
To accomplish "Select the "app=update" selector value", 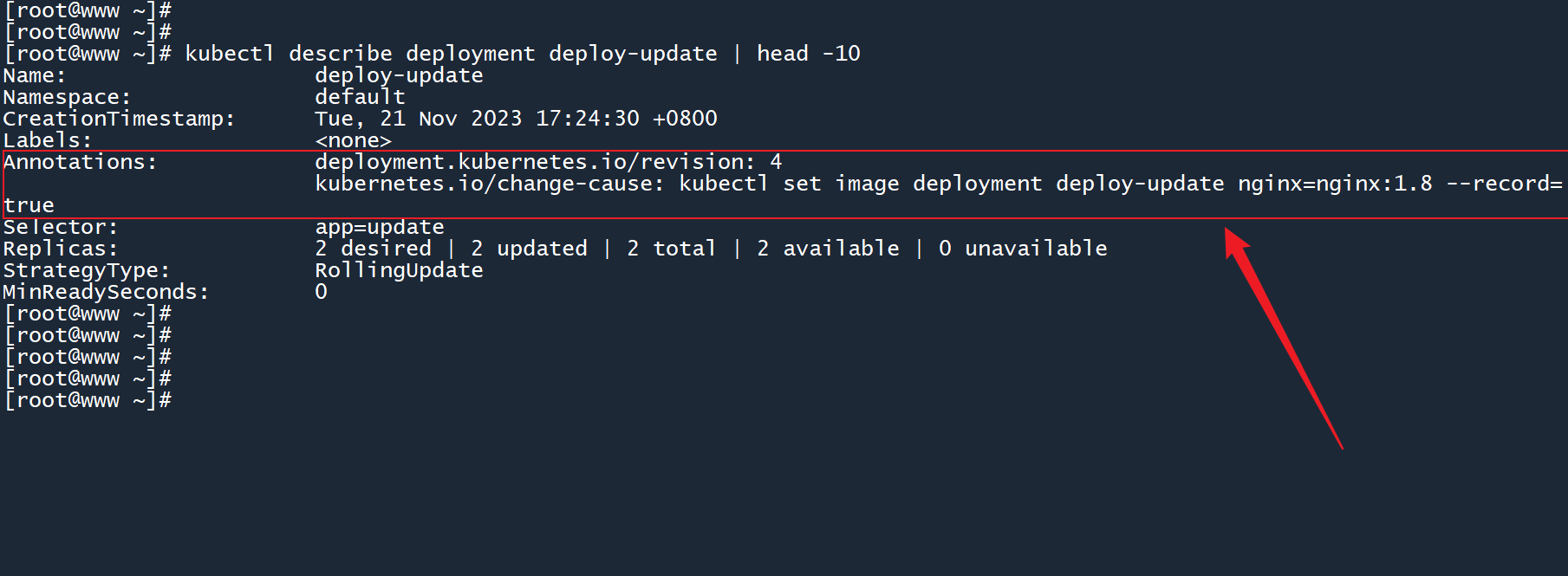I will 379,227.
